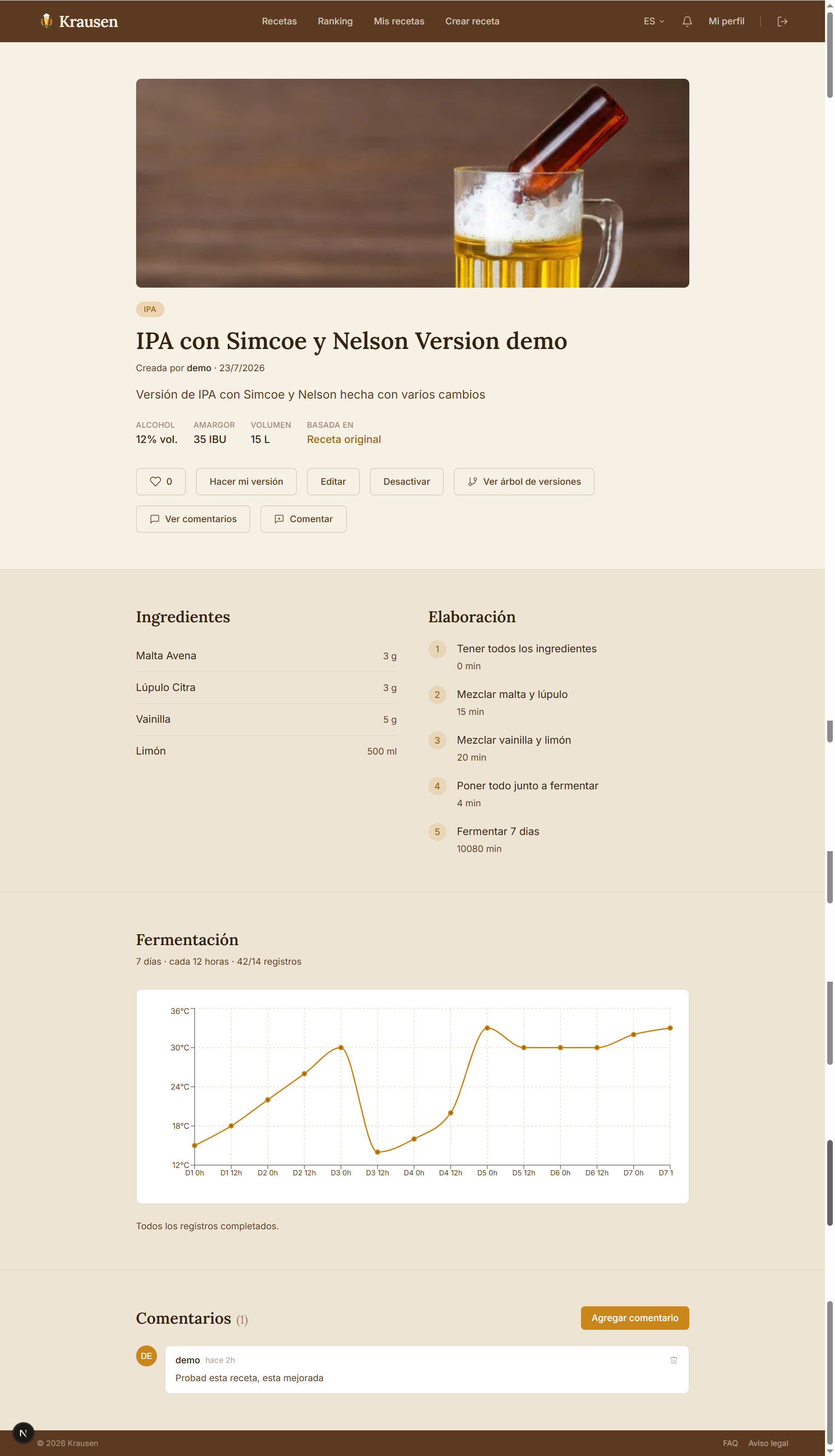This screenshot has height=1456, width=835.
Task: Click the DE user avatar
Action: (146, 1356)
